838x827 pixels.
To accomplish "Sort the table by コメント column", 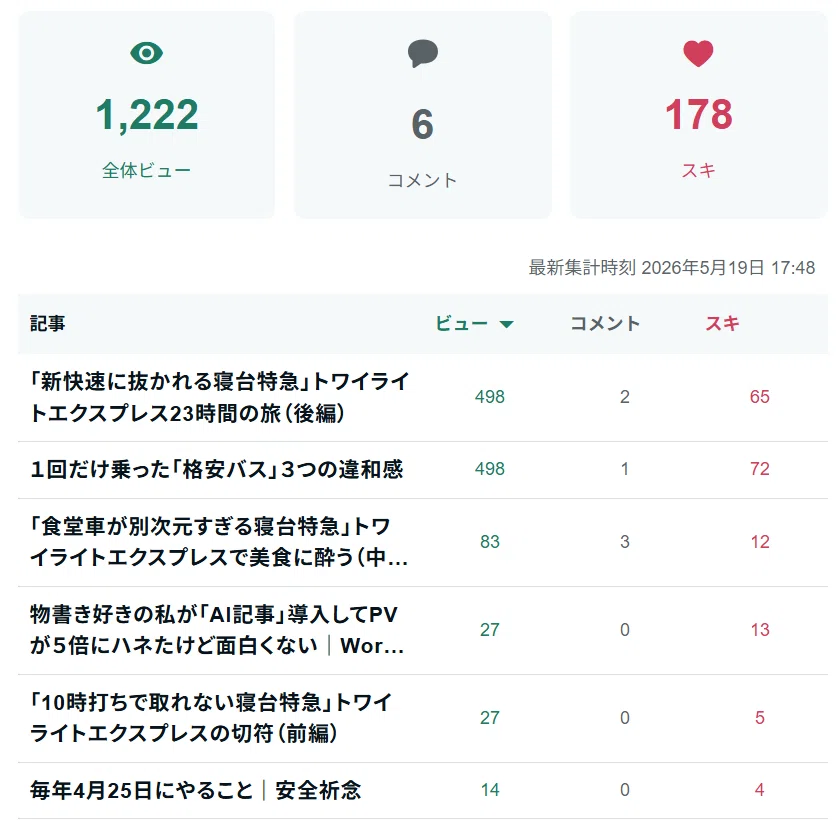I will pos(605,323).
